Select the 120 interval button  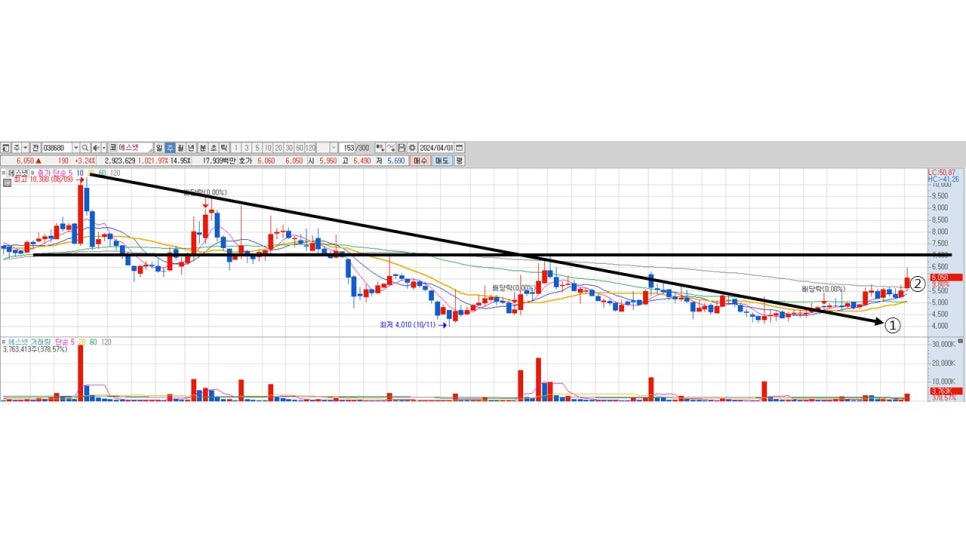coord(310,148)
